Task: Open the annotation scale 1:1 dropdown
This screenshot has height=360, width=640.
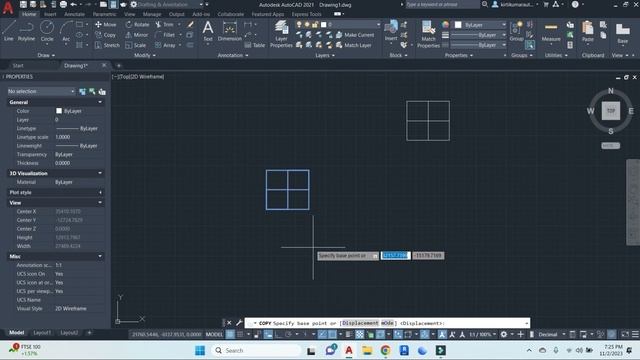Action: [482, 334]
